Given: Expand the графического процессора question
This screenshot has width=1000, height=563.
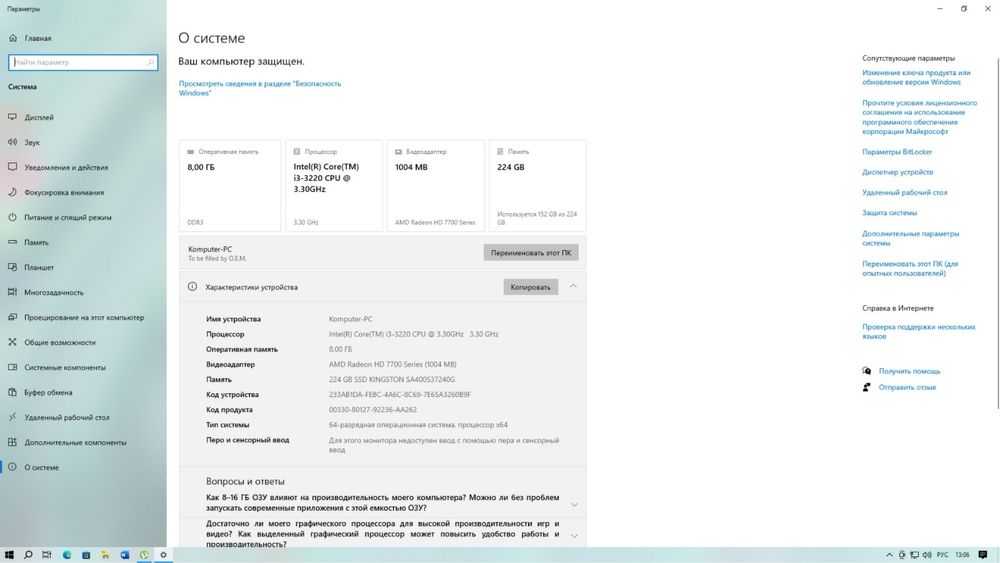Looking at the screenshot, I should pos(574,536).
